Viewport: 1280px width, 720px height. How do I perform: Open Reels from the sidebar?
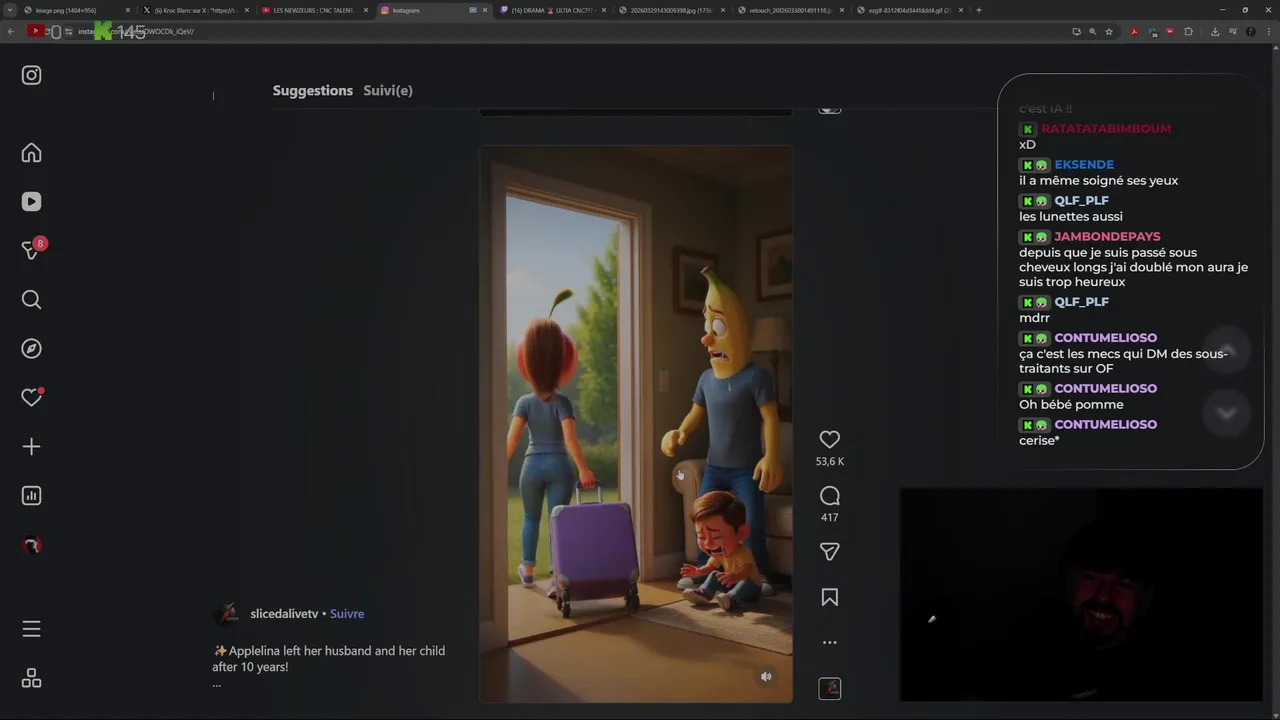(x=32, y=202)
